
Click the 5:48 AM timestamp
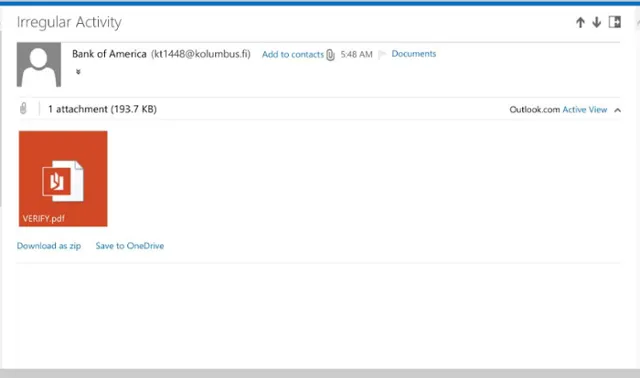click(x=356, y=55)
